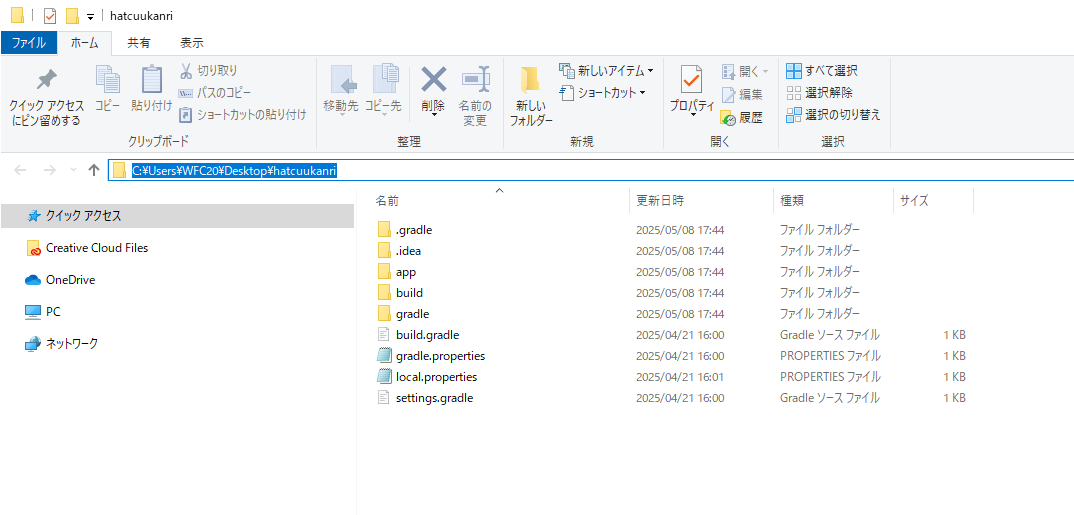Click the Paste shortcut icon
The image size is (1074, 515).
(186, 114)
